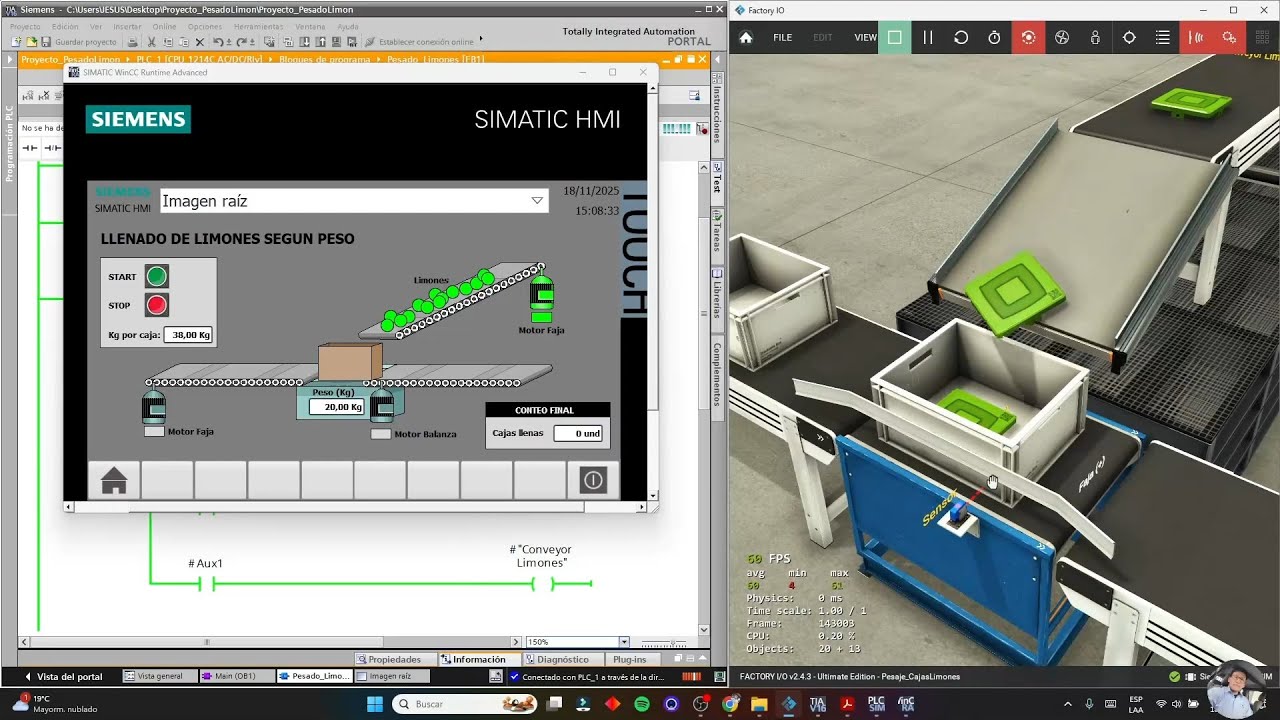Select the fly camera icon
The height and width of the screenshot is (720, 1280).
[x=1062, y=37]
